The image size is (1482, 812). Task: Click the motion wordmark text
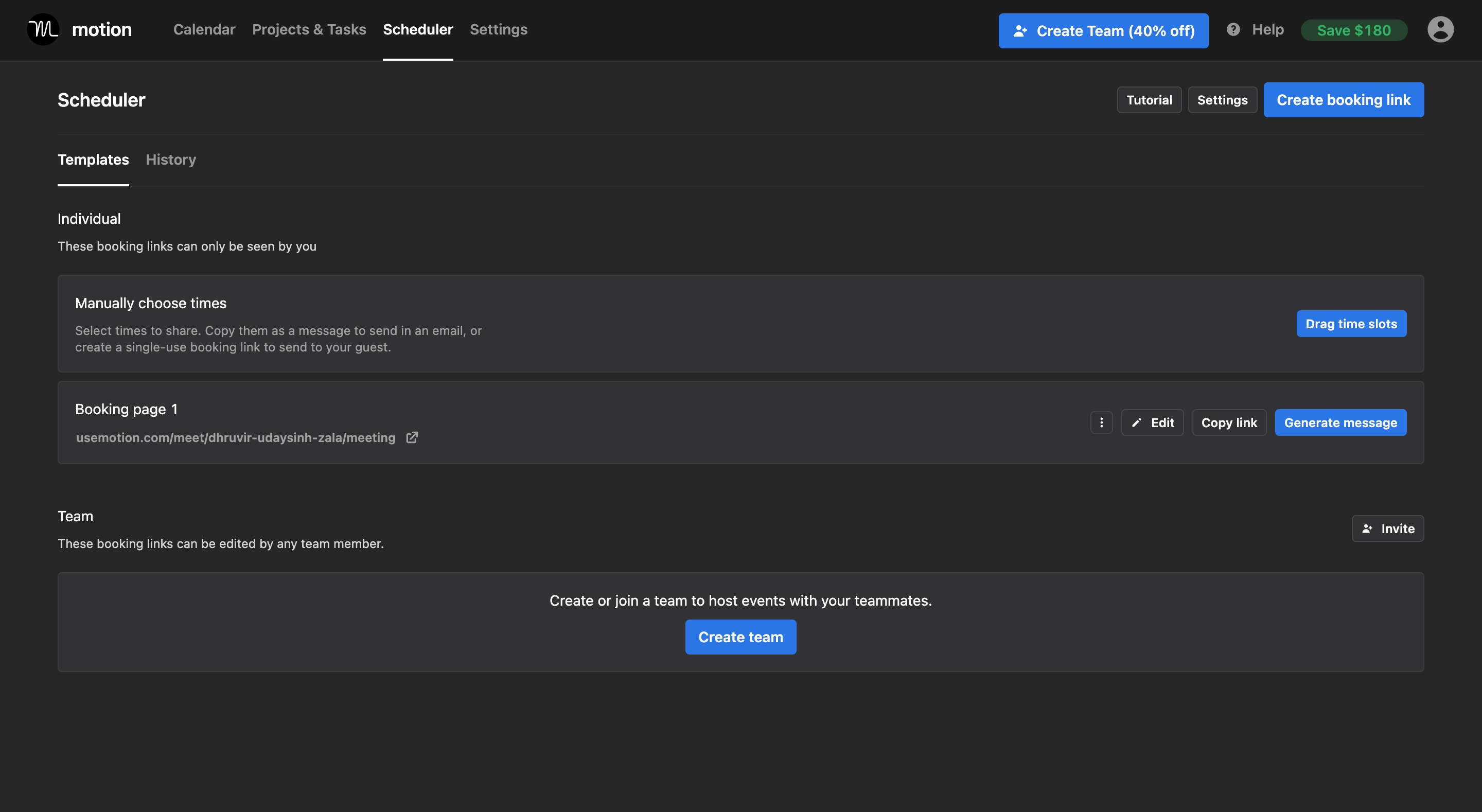coord(102,29)
